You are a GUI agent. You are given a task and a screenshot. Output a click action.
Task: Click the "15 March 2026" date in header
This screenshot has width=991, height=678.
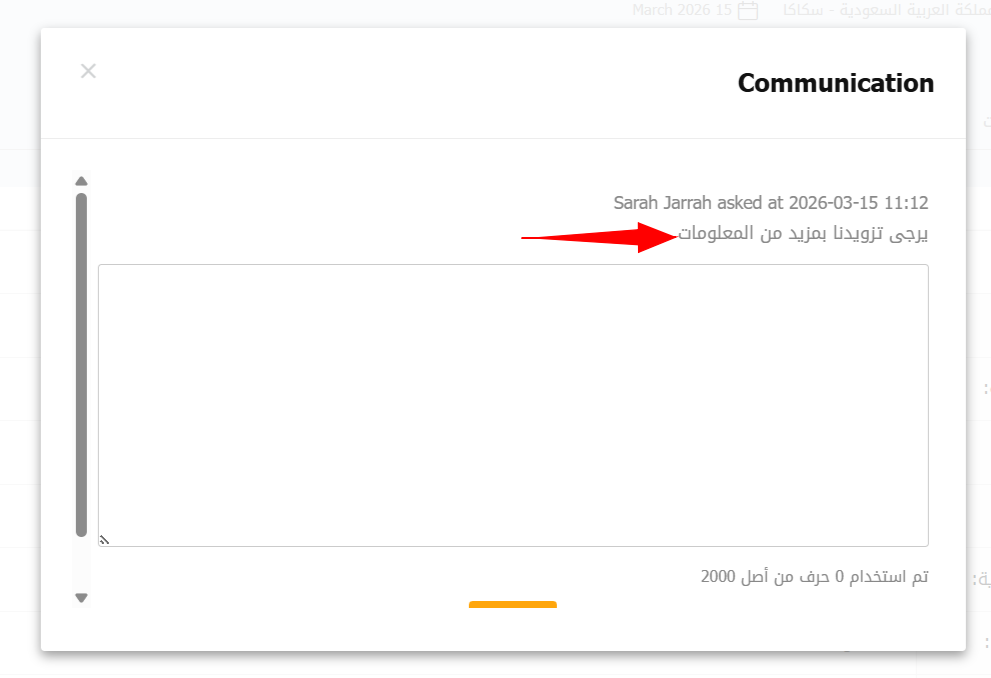[x=682, y=11]
